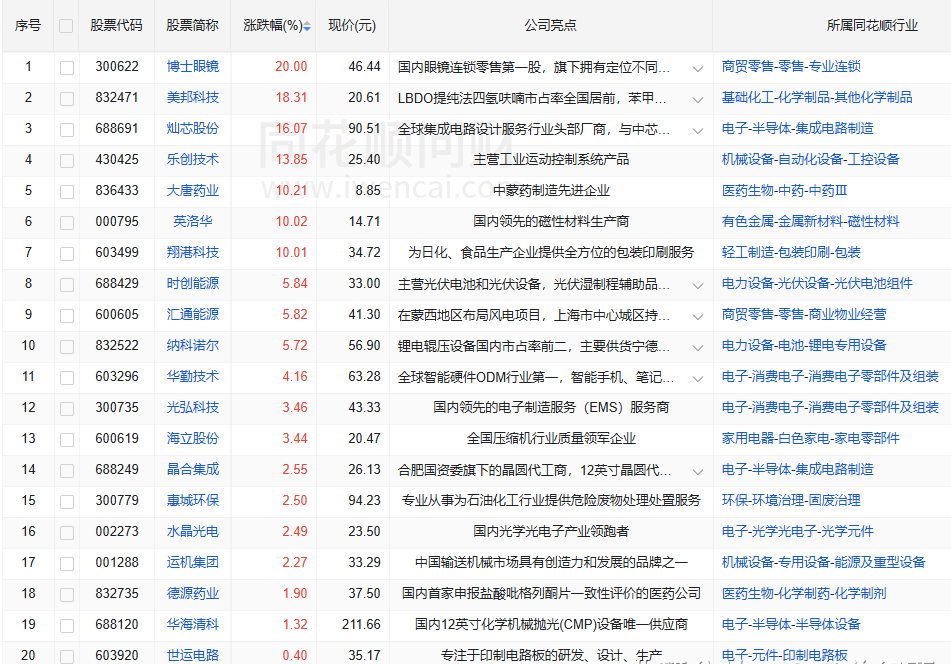Screen dimensions: 951x664
Task: Open stock link 灿芯股份
Action: coord(192,129)
